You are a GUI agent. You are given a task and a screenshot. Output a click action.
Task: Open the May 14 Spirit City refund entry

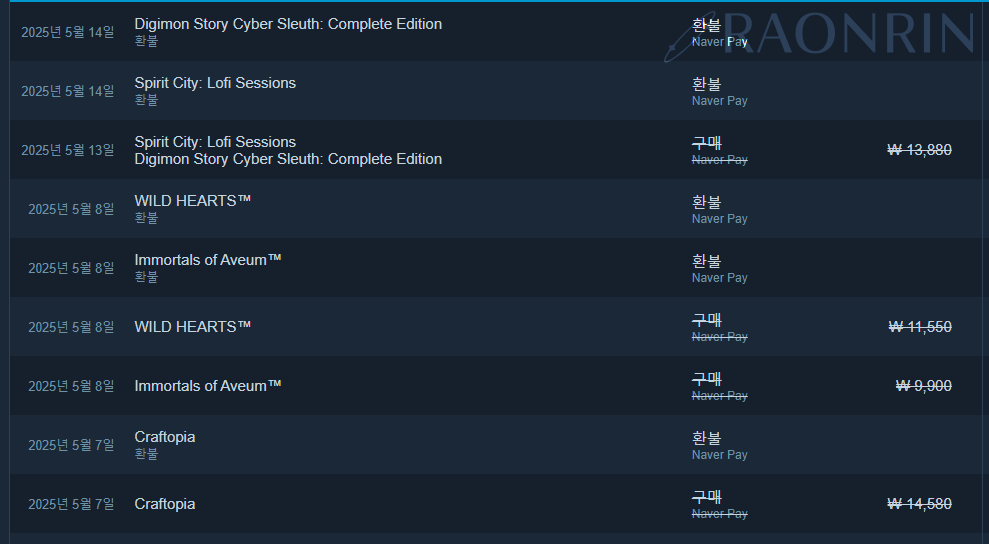[x=215, y=83]
